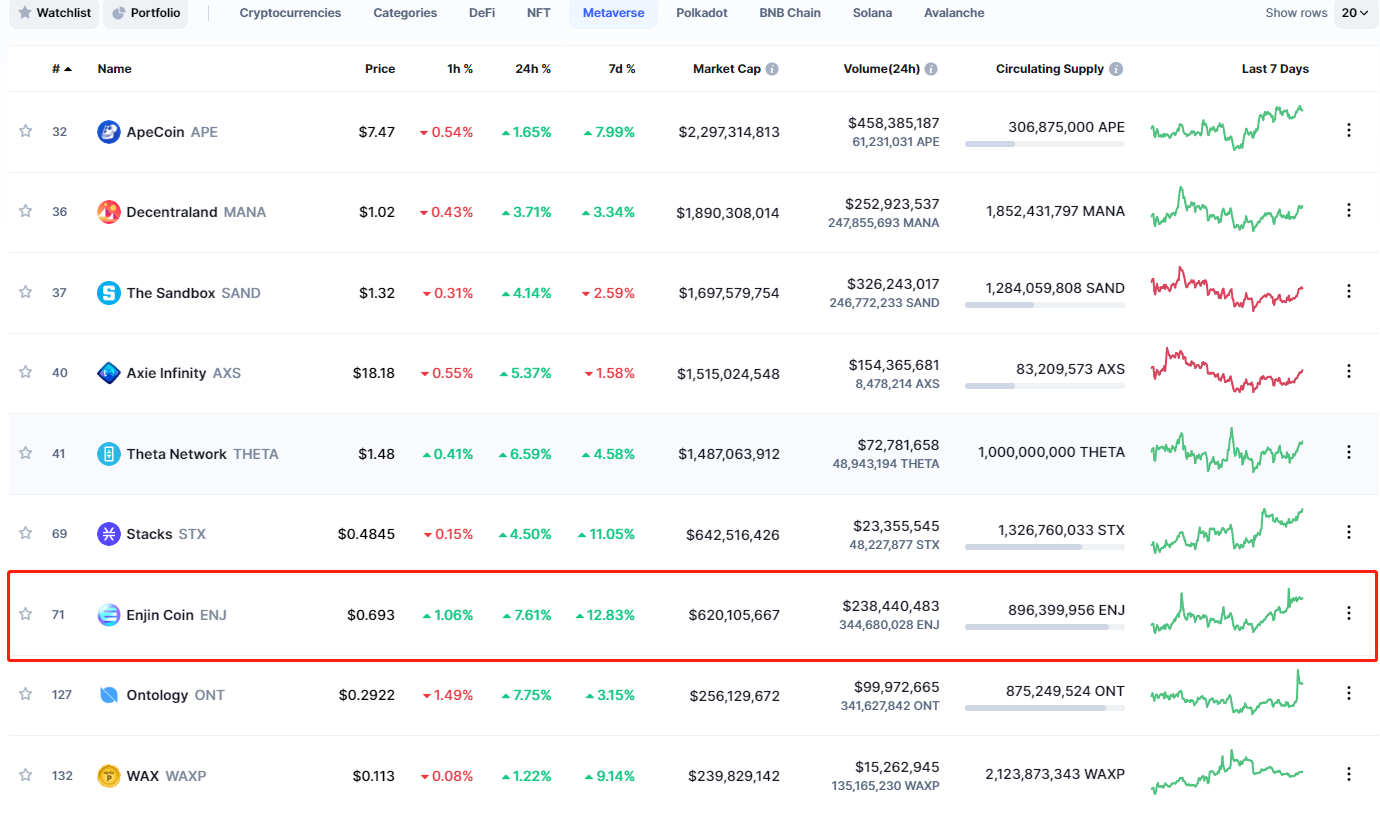Sort by Price column header

(380, 69)
